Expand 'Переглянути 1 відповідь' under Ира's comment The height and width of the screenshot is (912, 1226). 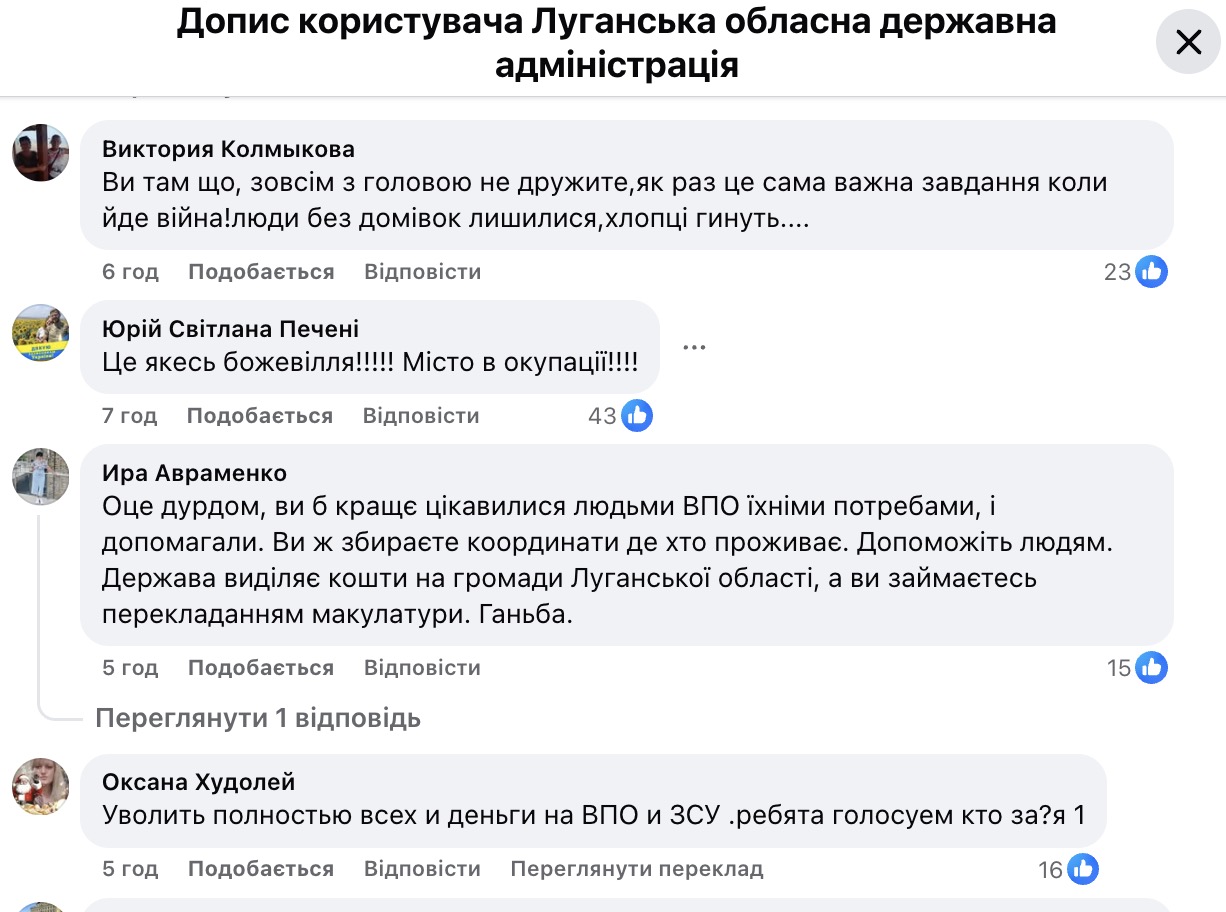point(257,718)
